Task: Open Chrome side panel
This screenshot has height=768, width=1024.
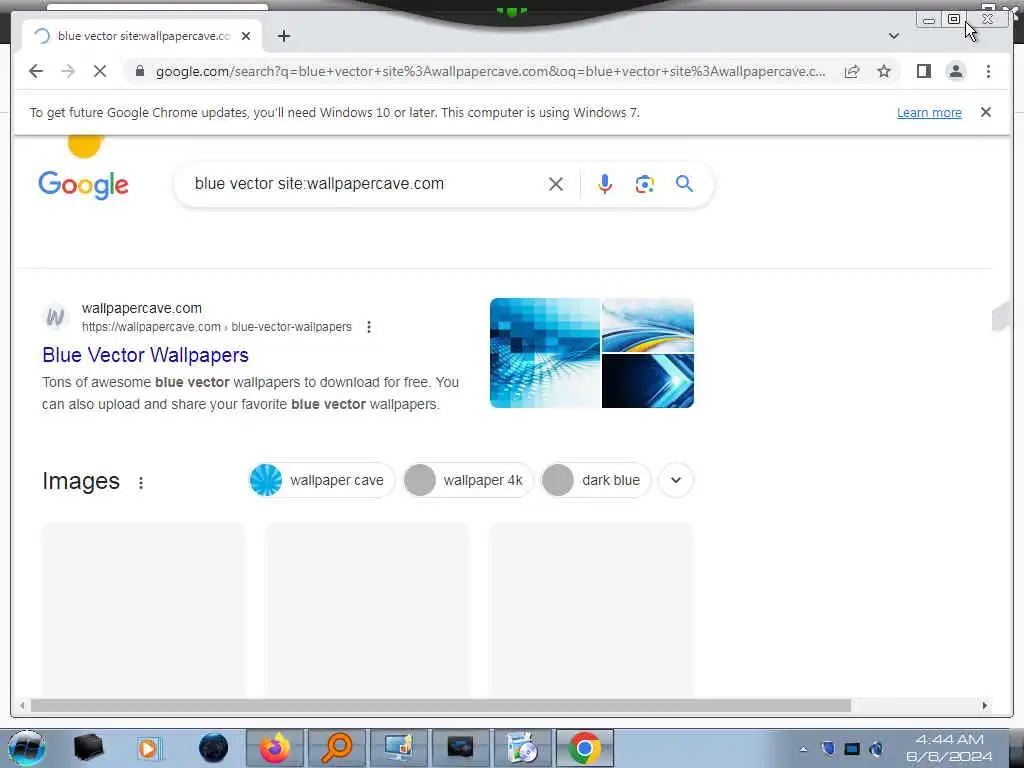Action: pyautogui.click(x=923, y=71)
